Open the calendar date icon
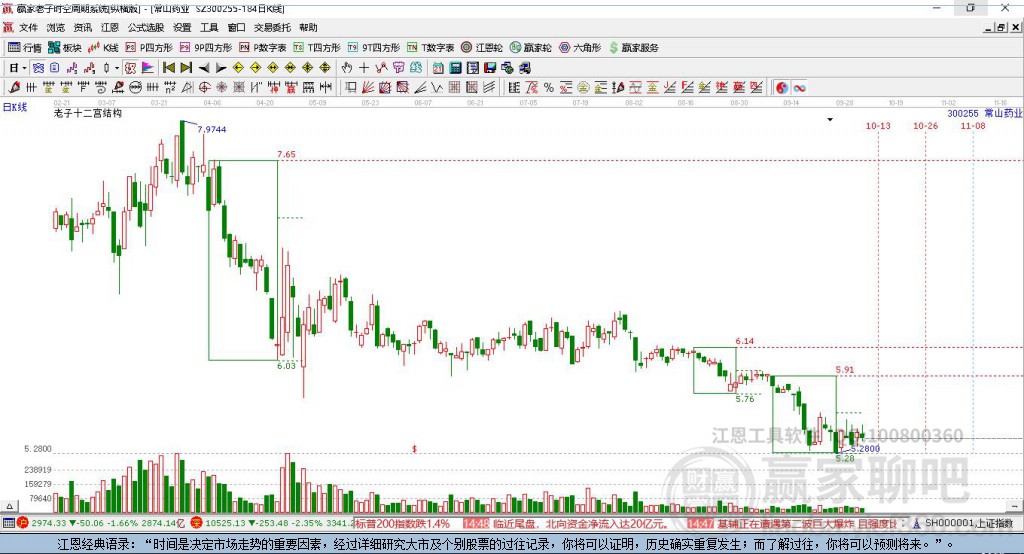 point(438,68)
